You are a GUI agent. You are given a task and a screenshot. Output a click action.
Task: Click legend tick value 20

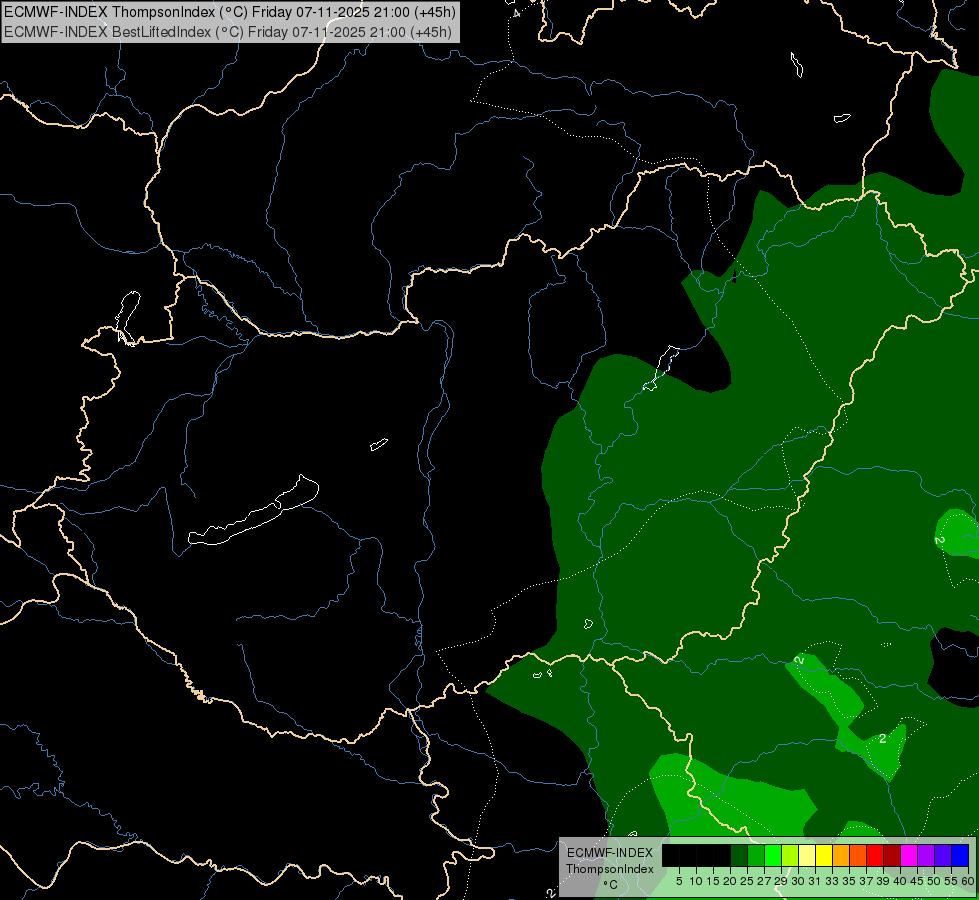730,881
